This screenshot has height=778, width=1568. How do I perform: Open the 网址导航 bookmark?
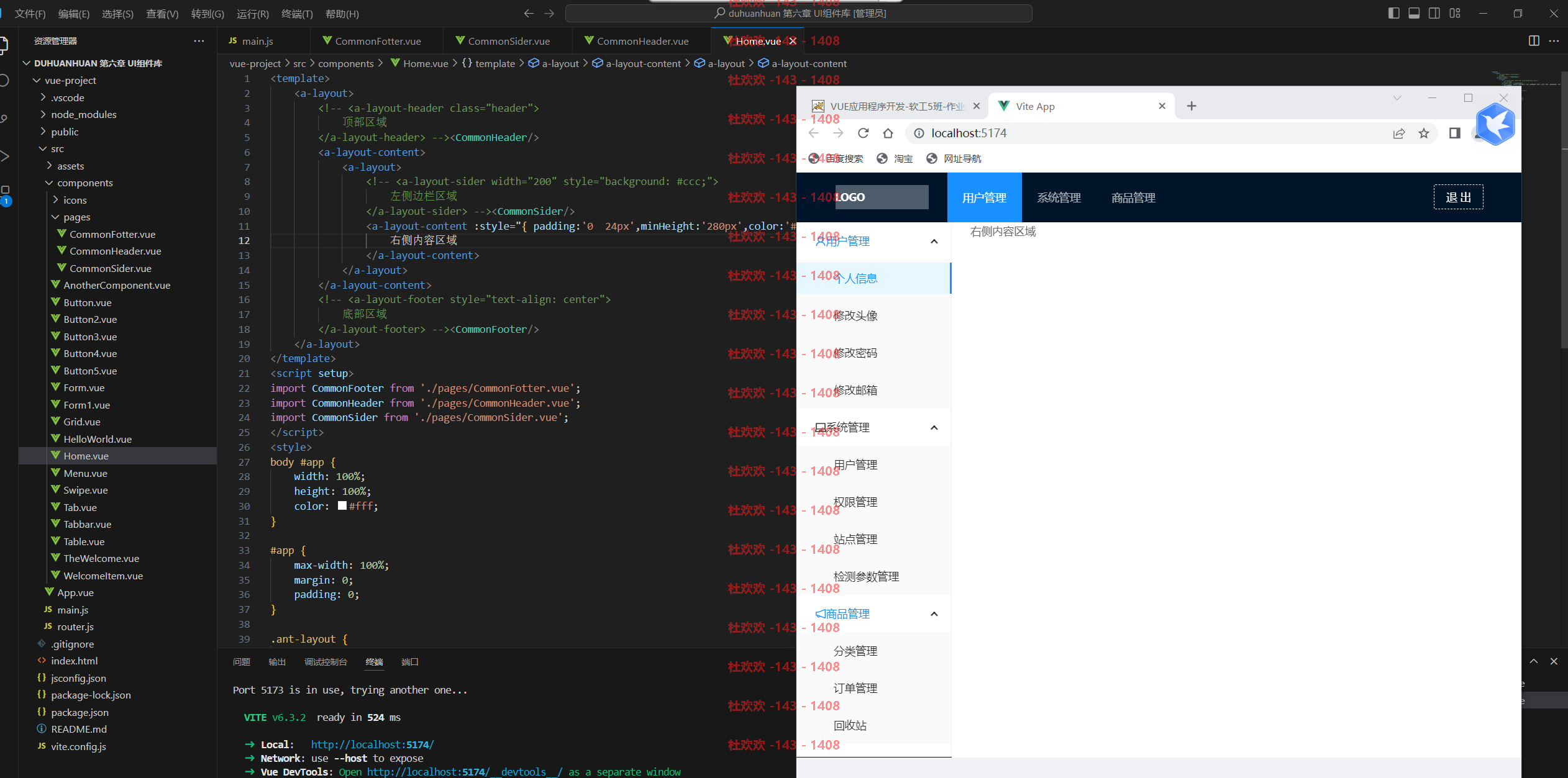[954, 158]
